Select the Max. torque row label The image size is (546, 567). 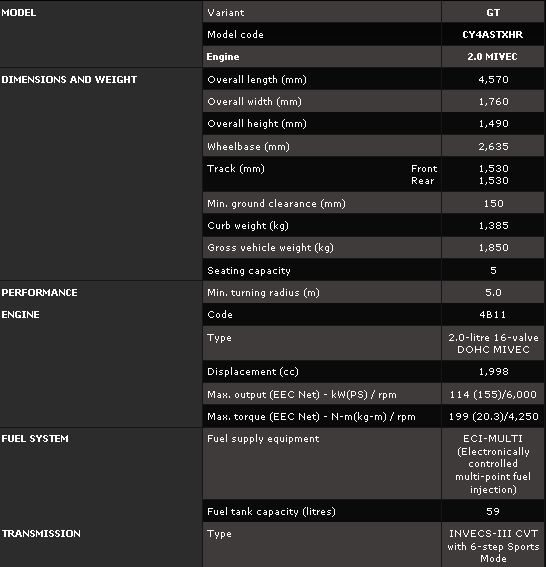tap(311, 417)
